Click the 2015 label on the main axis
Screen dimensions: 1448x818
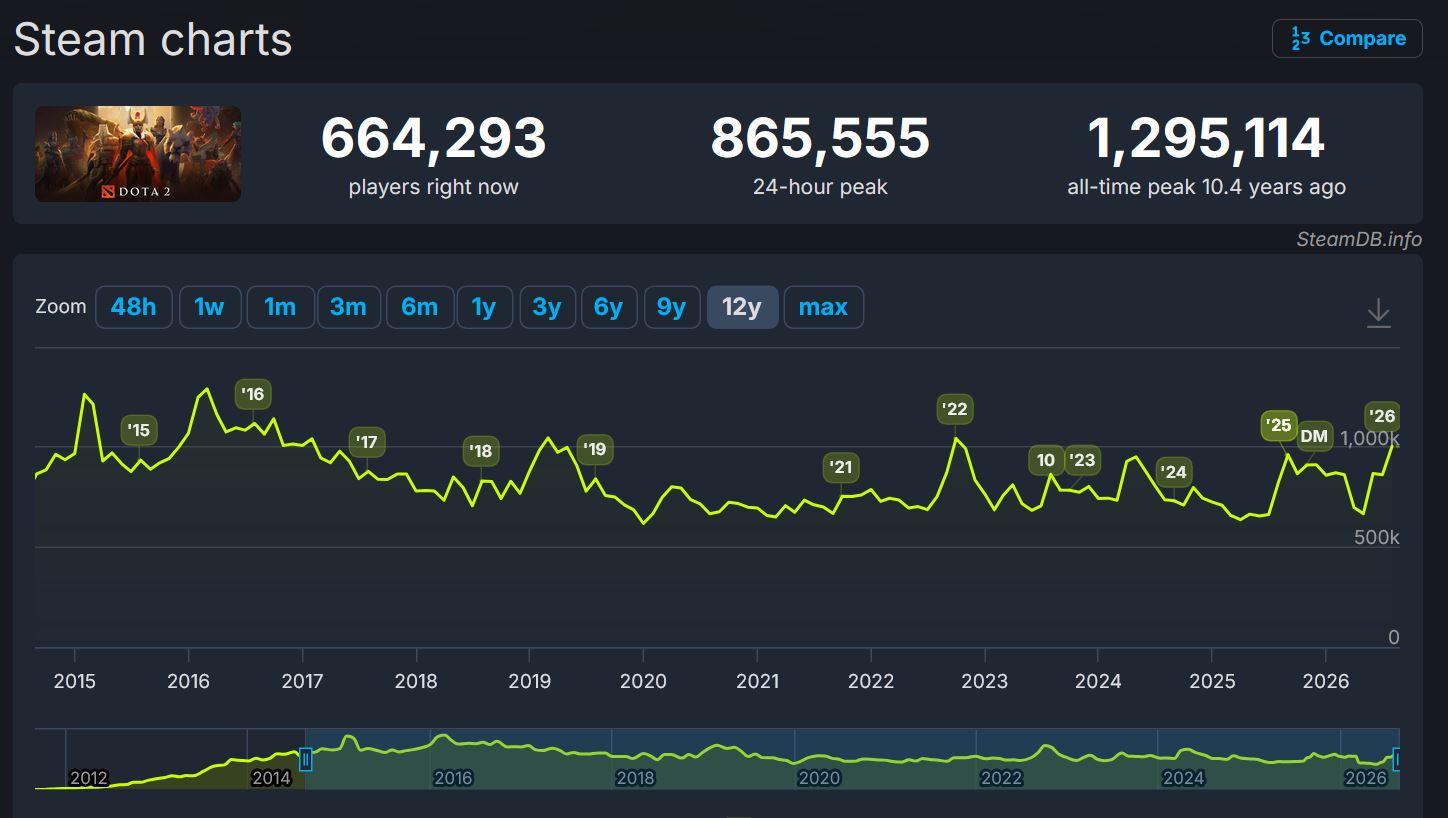pyautogui.click(x=74, y=681)
